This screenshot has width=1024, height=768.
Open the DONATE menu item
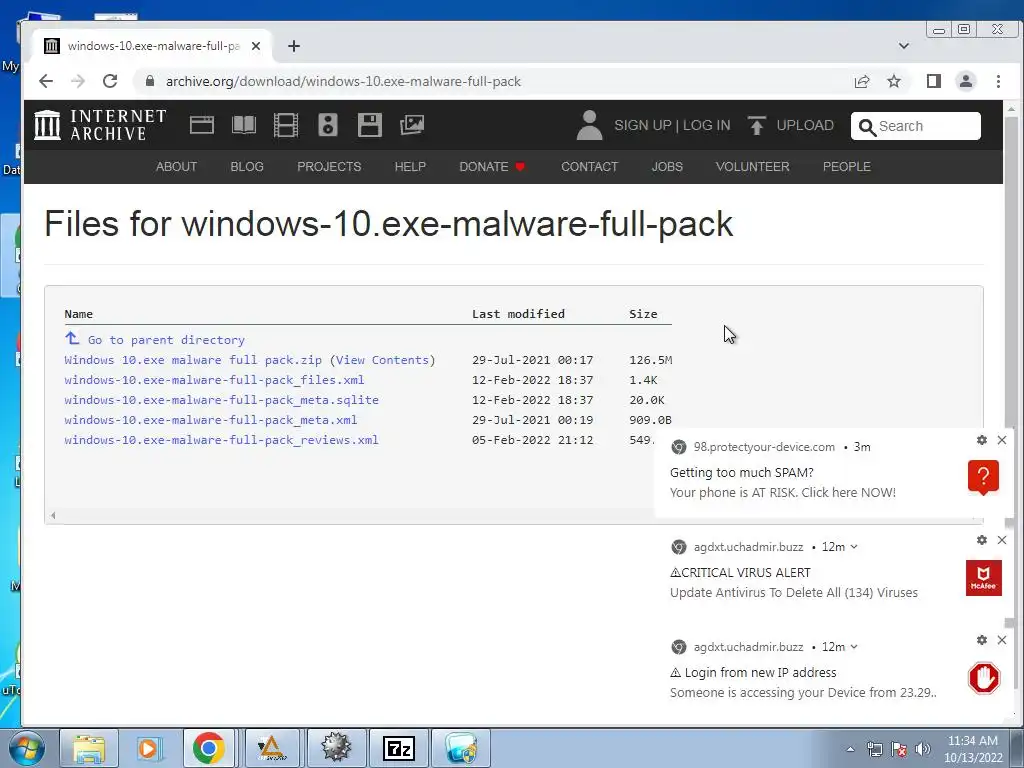click(492, 167)
